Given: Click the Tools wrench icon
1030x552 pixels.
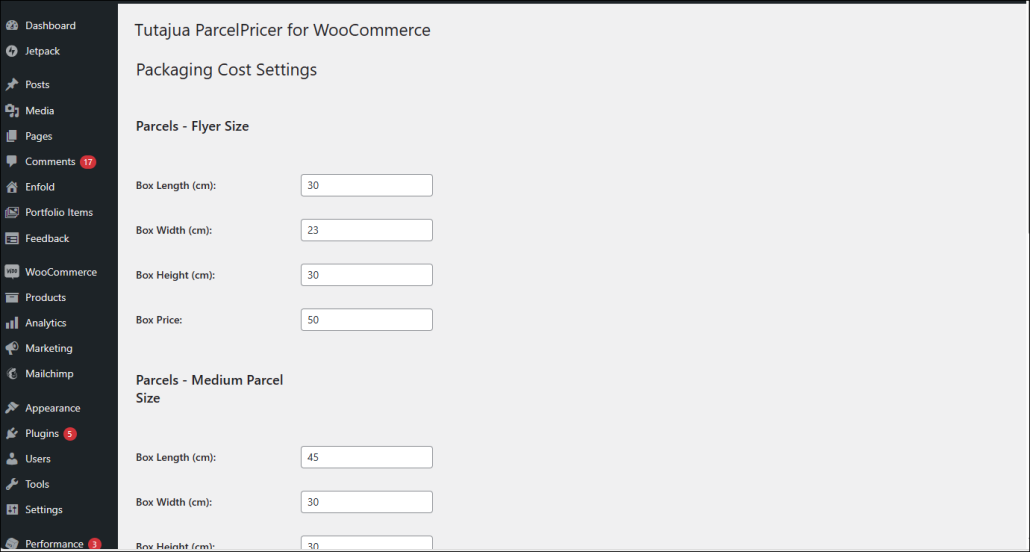Looking at the screenshot, I should tap(12, 484).
